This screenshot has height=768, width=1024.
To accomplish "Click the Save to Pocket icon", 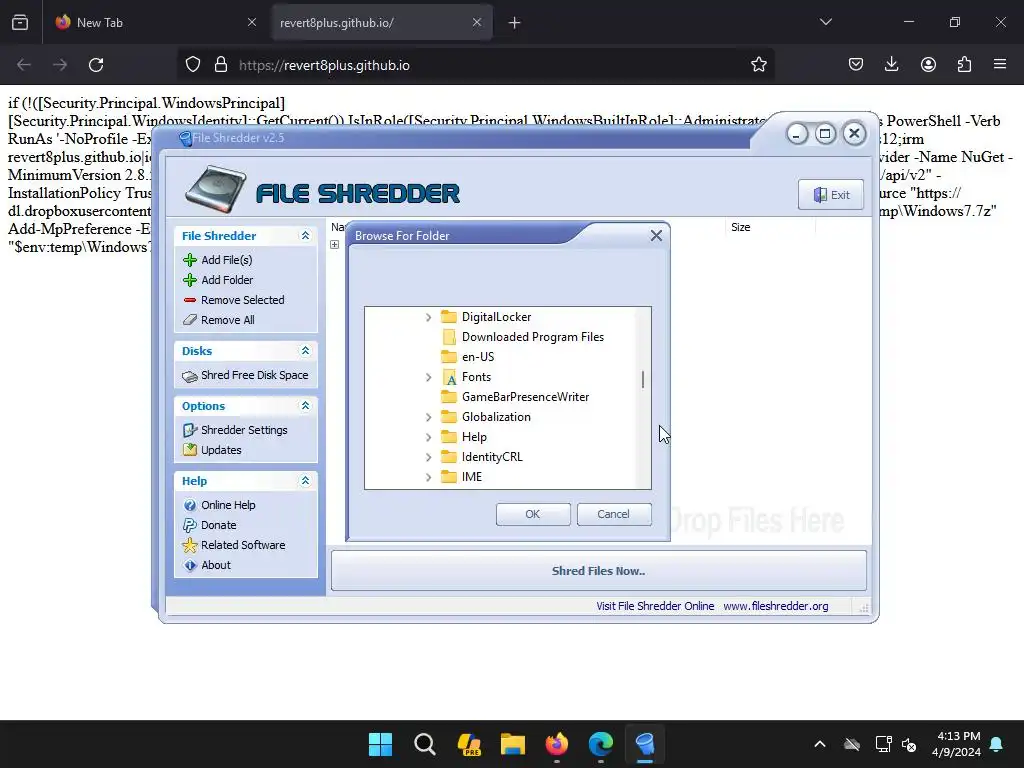I will [856, 65].
